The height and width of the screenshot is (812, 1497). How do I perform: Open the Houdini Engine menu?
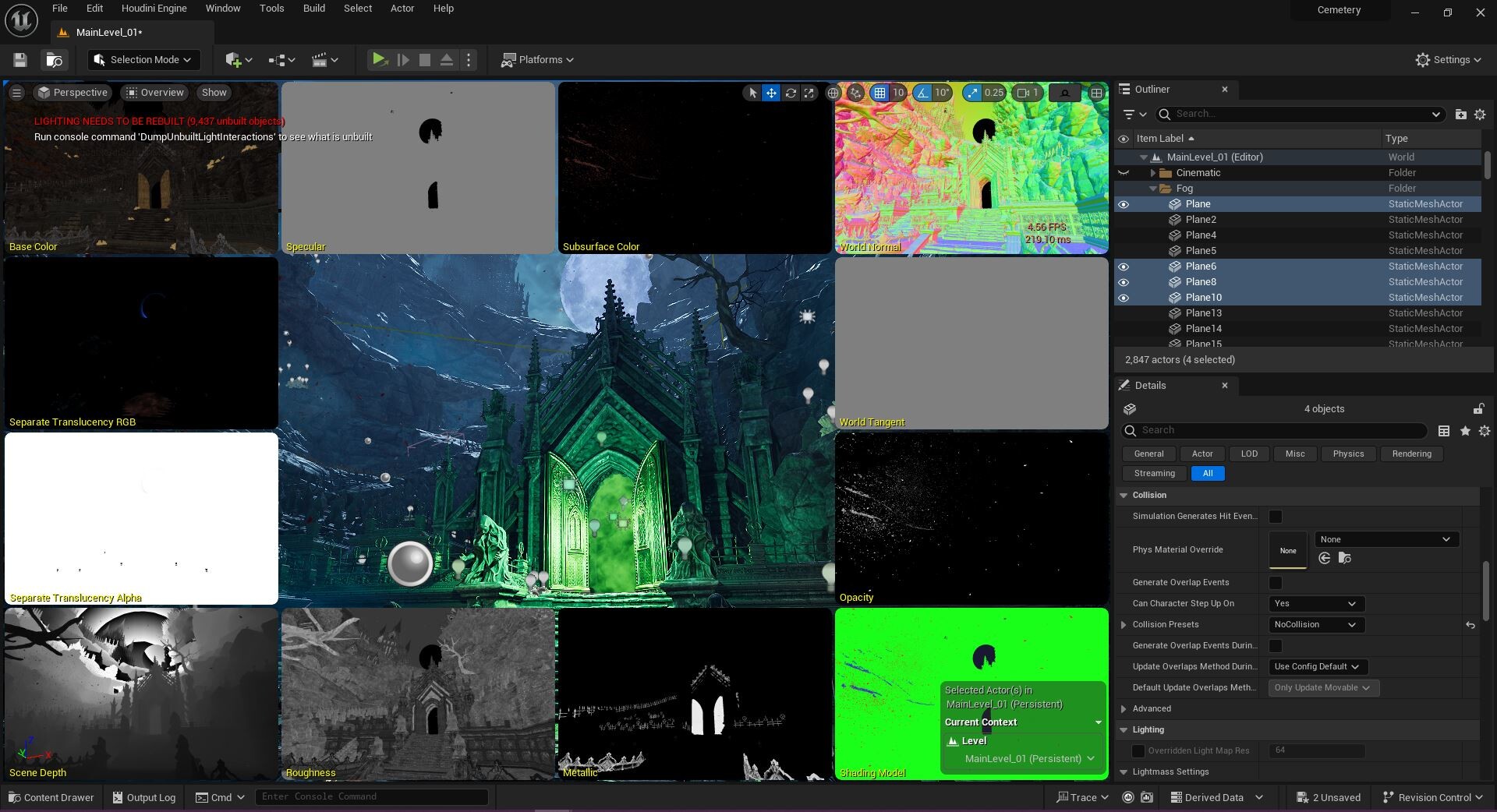point(154,9)
